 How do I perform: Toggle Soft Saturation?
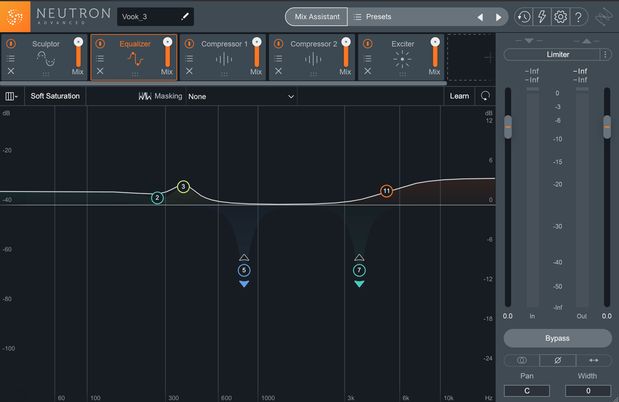point(55,96)
